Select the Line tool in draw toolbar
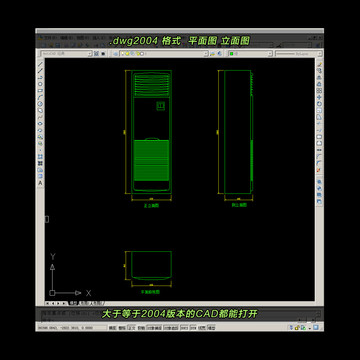This screenshot has height=360, width=360. pyautogui.click(x=40, y=64)
